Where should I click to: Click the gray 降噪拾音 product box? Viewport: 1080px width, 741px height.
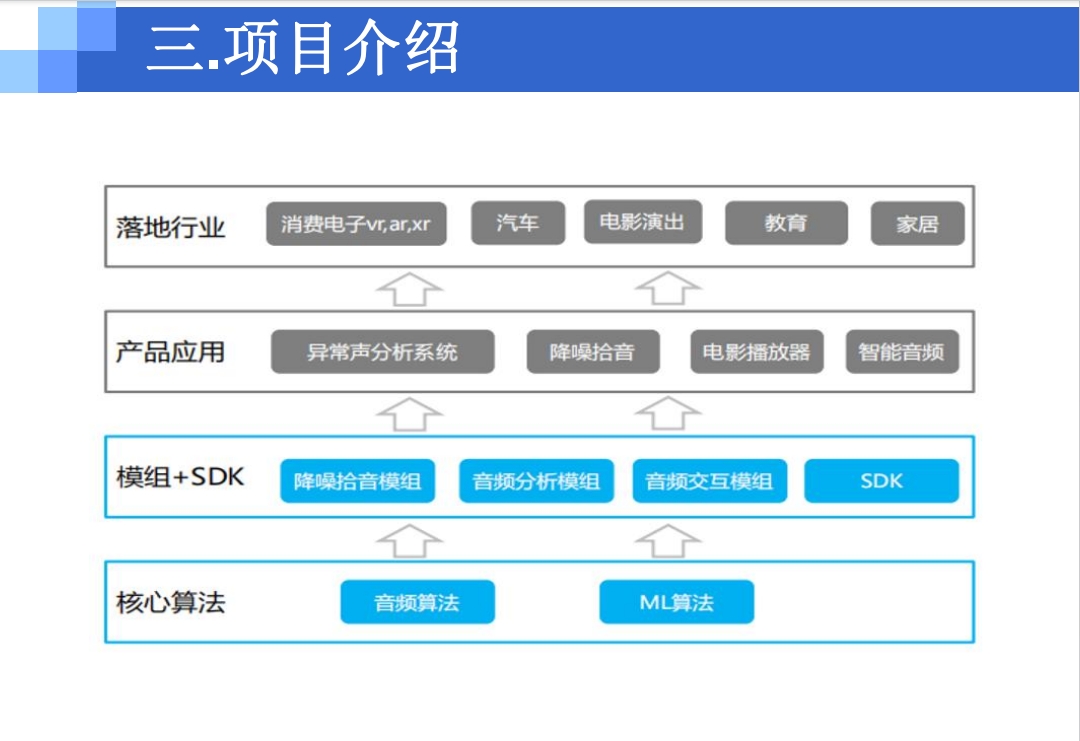coord(592,352)
